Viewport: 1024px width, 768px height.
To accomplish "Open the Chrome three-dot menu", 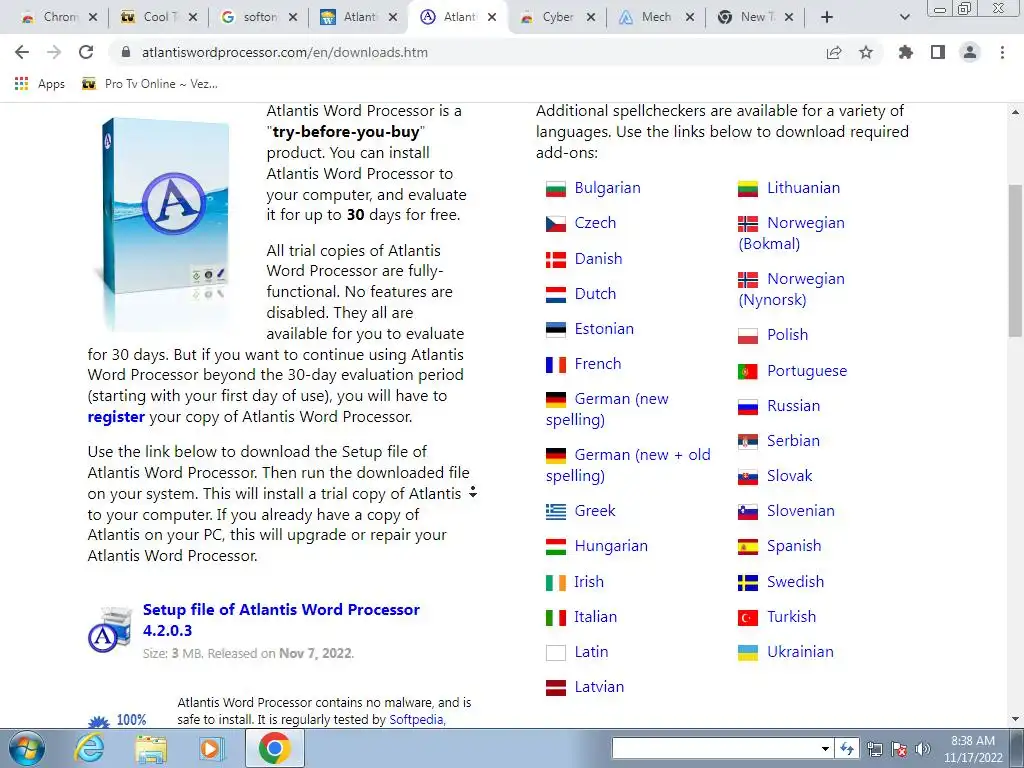I will (x=1002, y=52).
